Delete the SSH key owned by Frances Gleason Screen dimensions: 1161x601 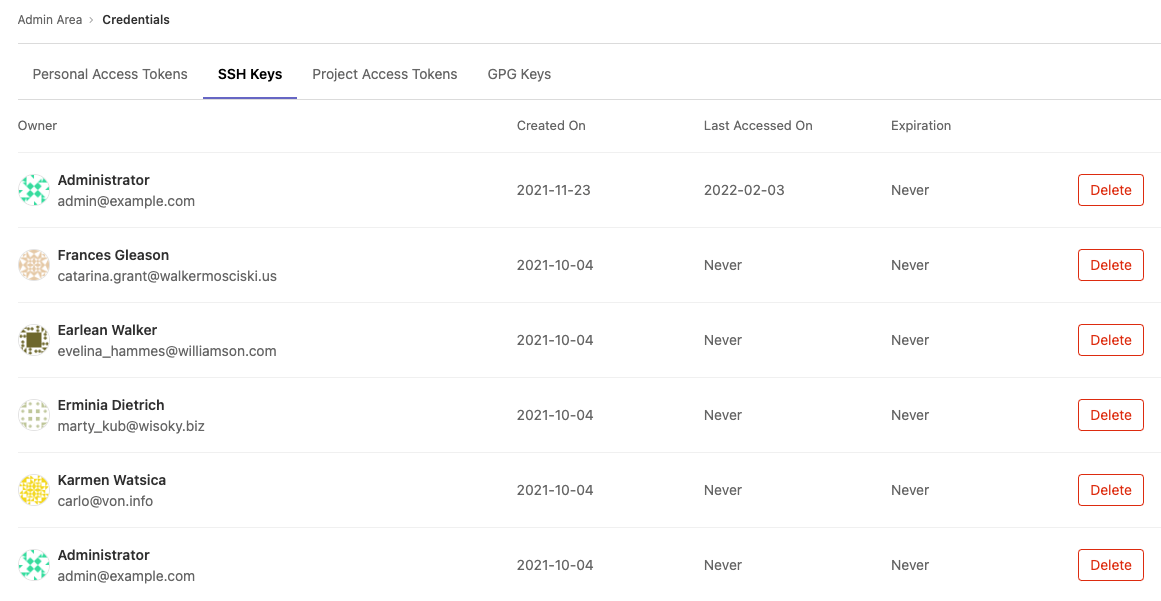(1110, 265)
